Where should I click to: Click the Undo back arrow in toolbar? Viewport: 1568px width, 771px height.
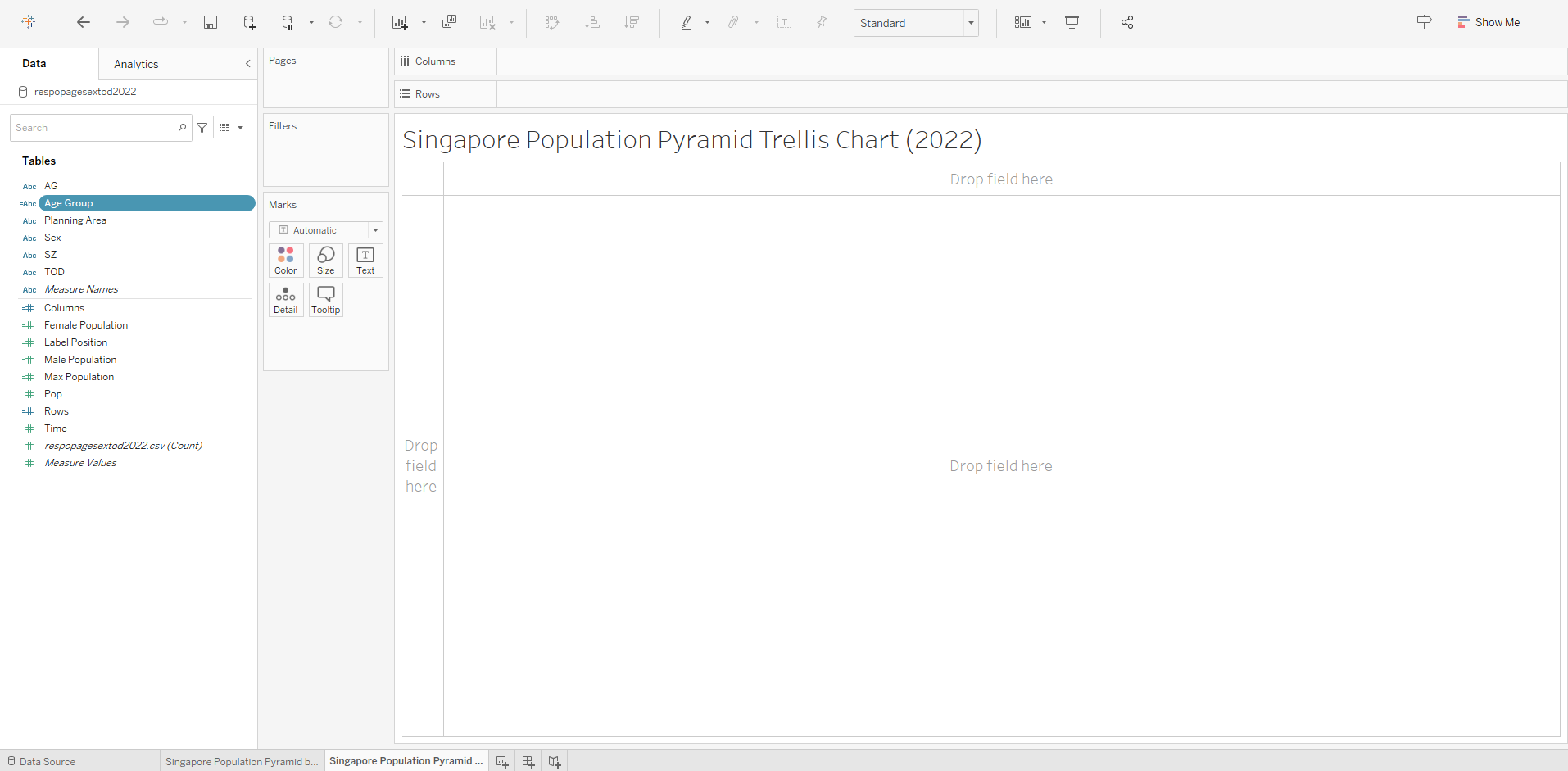(83, 22)
